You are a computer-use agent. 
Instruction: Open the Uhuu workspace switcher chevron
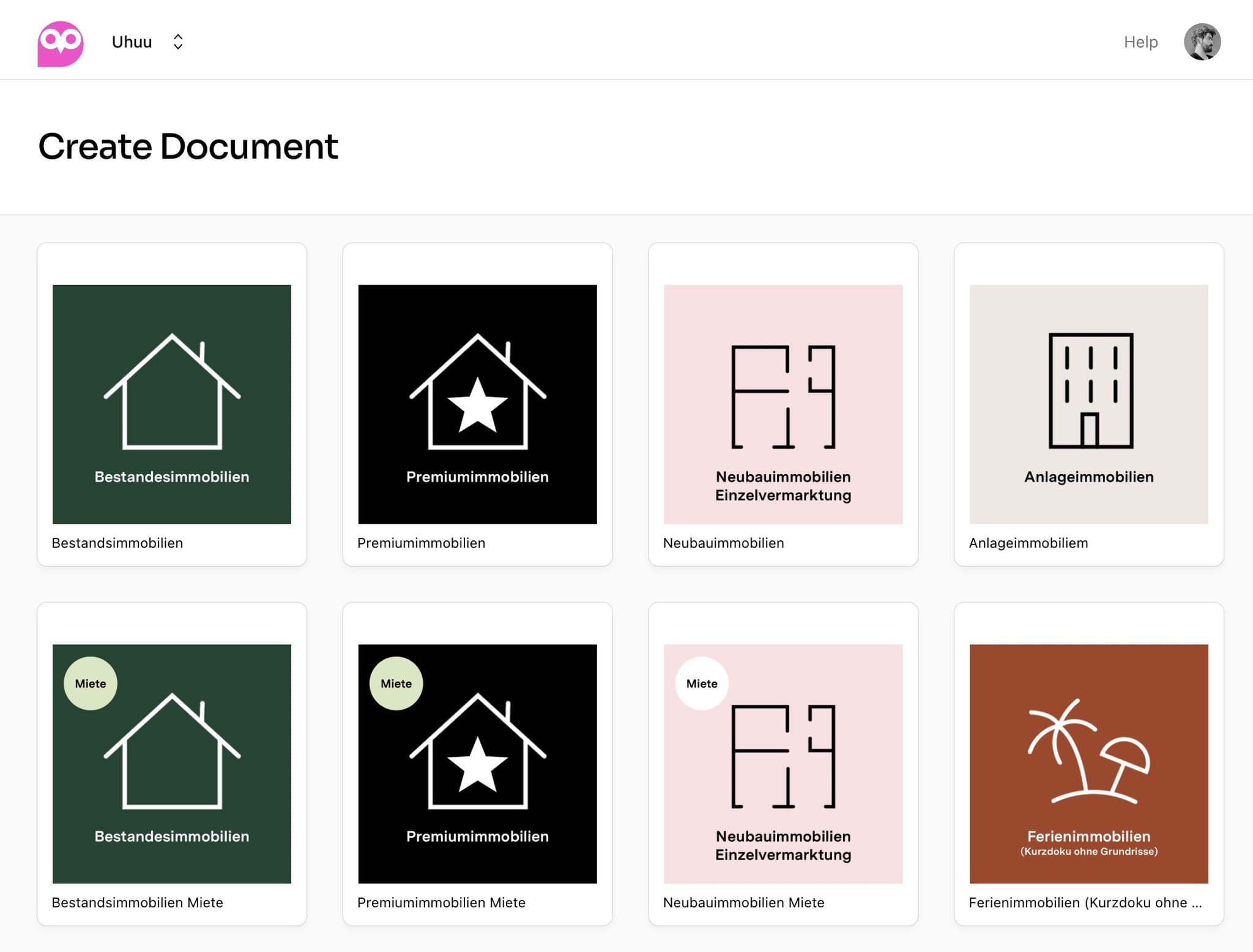pos(178,42)
